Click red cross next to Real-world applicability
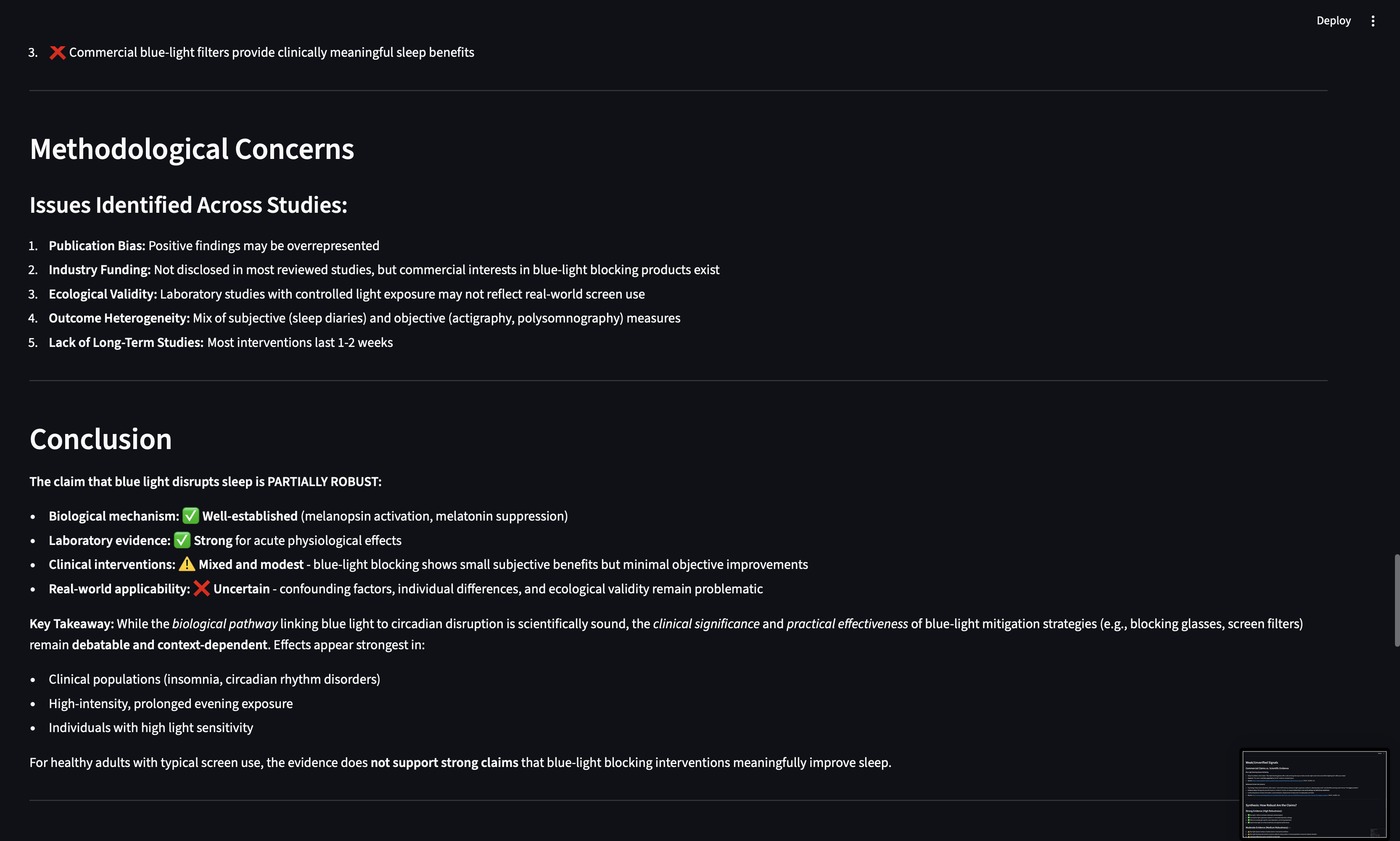Viewport: 1400px width, 841px height. (x=202, y=589)
